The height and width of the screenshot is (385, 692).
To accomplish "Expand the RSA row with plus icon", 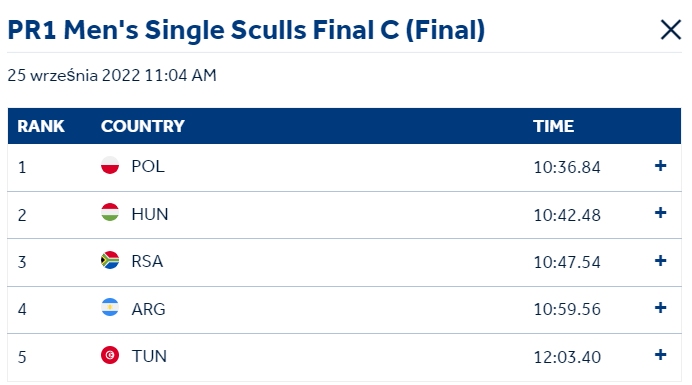I will pyautogui.click(x=660, y=260).
